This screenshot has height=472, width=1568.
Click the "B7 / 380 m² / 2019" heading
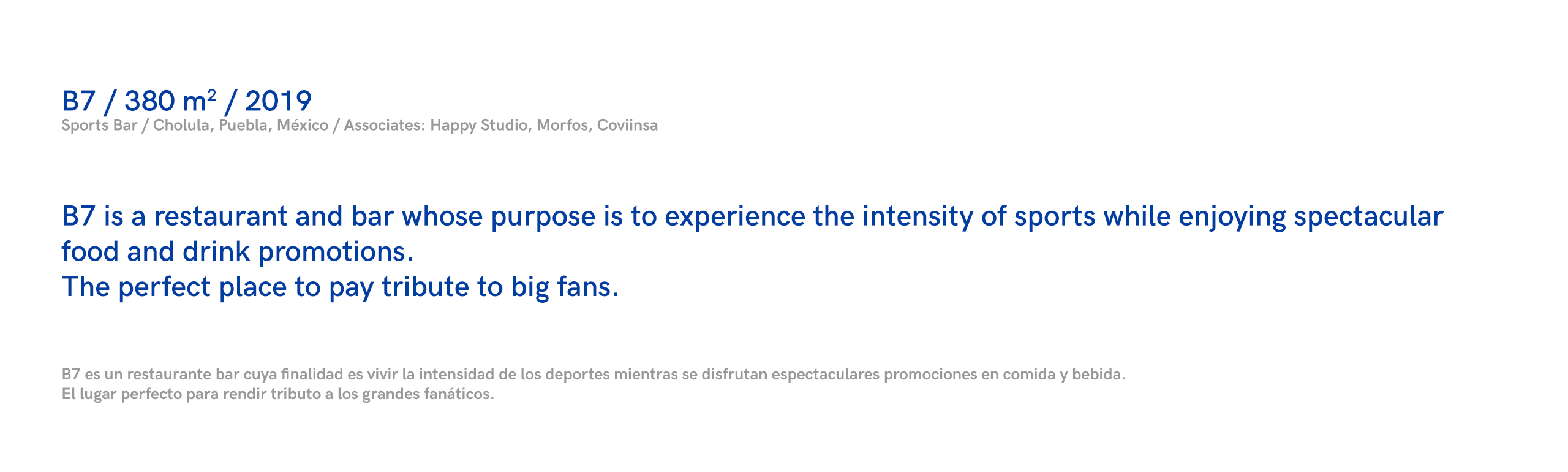click(186, 101)
